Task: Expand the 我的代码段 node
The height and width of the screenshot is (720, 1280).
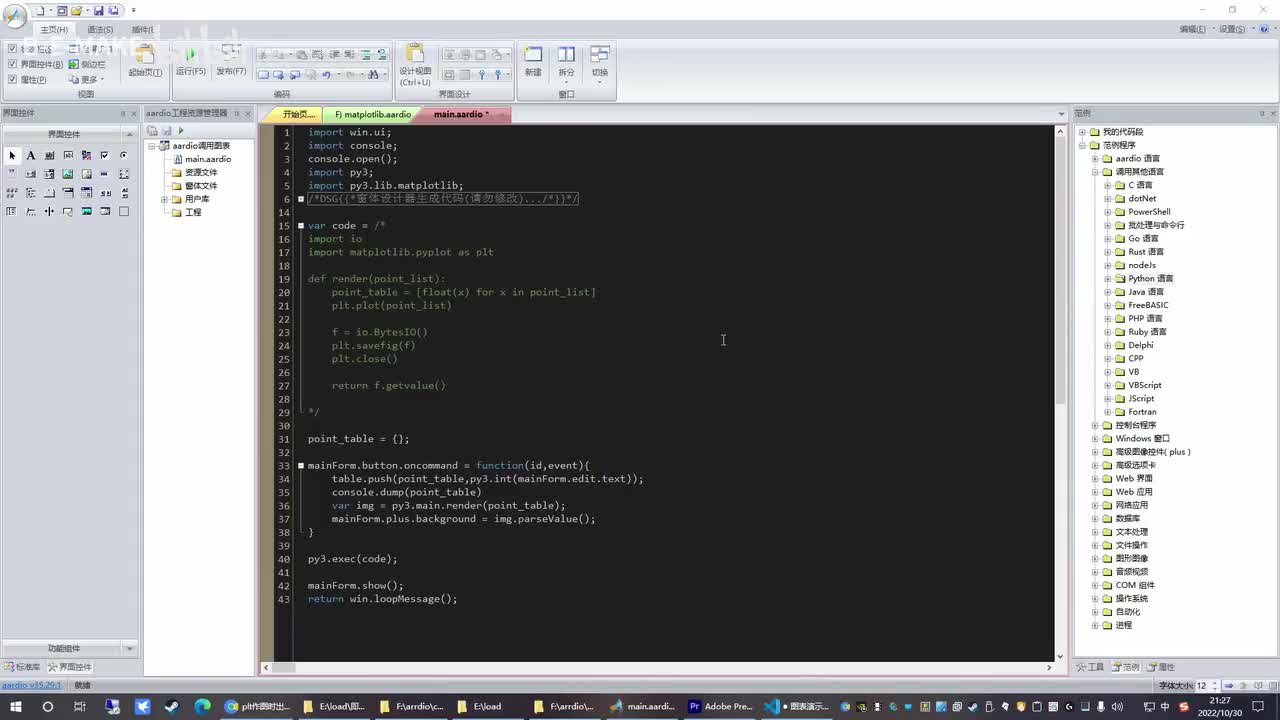Action: (1082, 132)
